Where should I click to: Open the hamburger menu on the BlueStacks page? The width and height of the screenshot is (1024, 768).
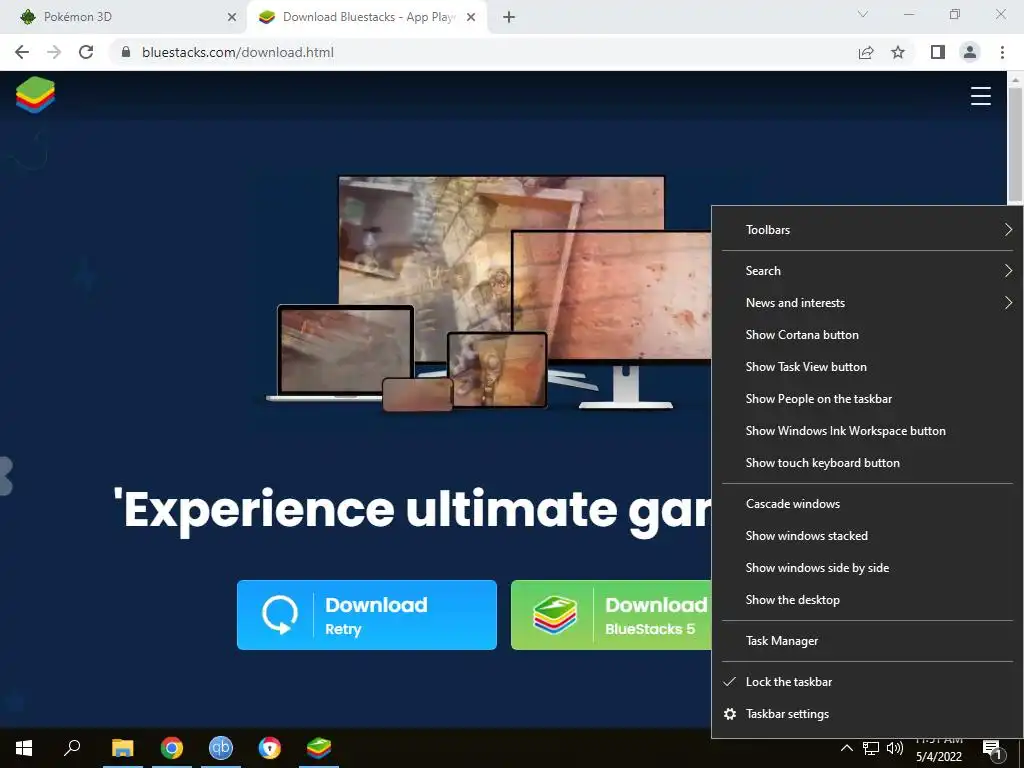[980, 95]
